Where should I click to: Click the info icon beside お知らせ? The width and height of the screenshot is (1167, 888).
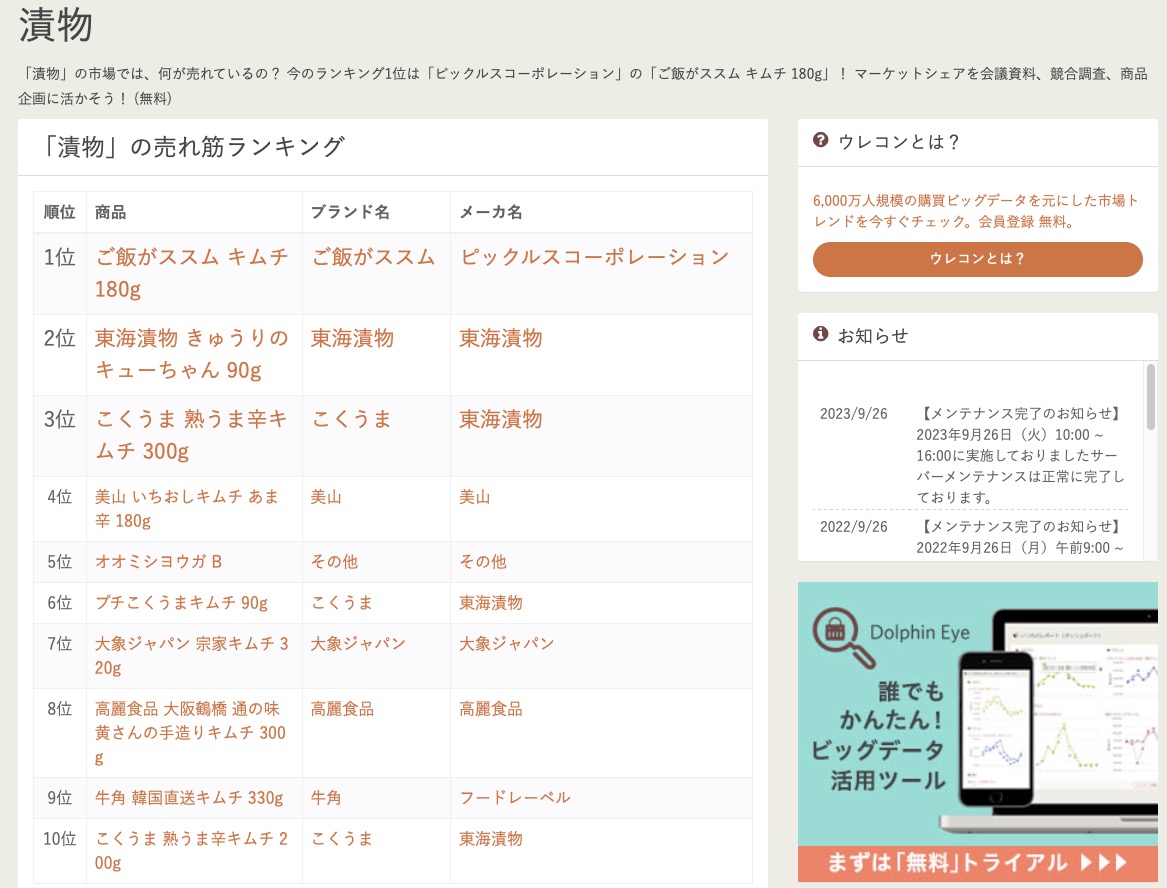point(821,334)
